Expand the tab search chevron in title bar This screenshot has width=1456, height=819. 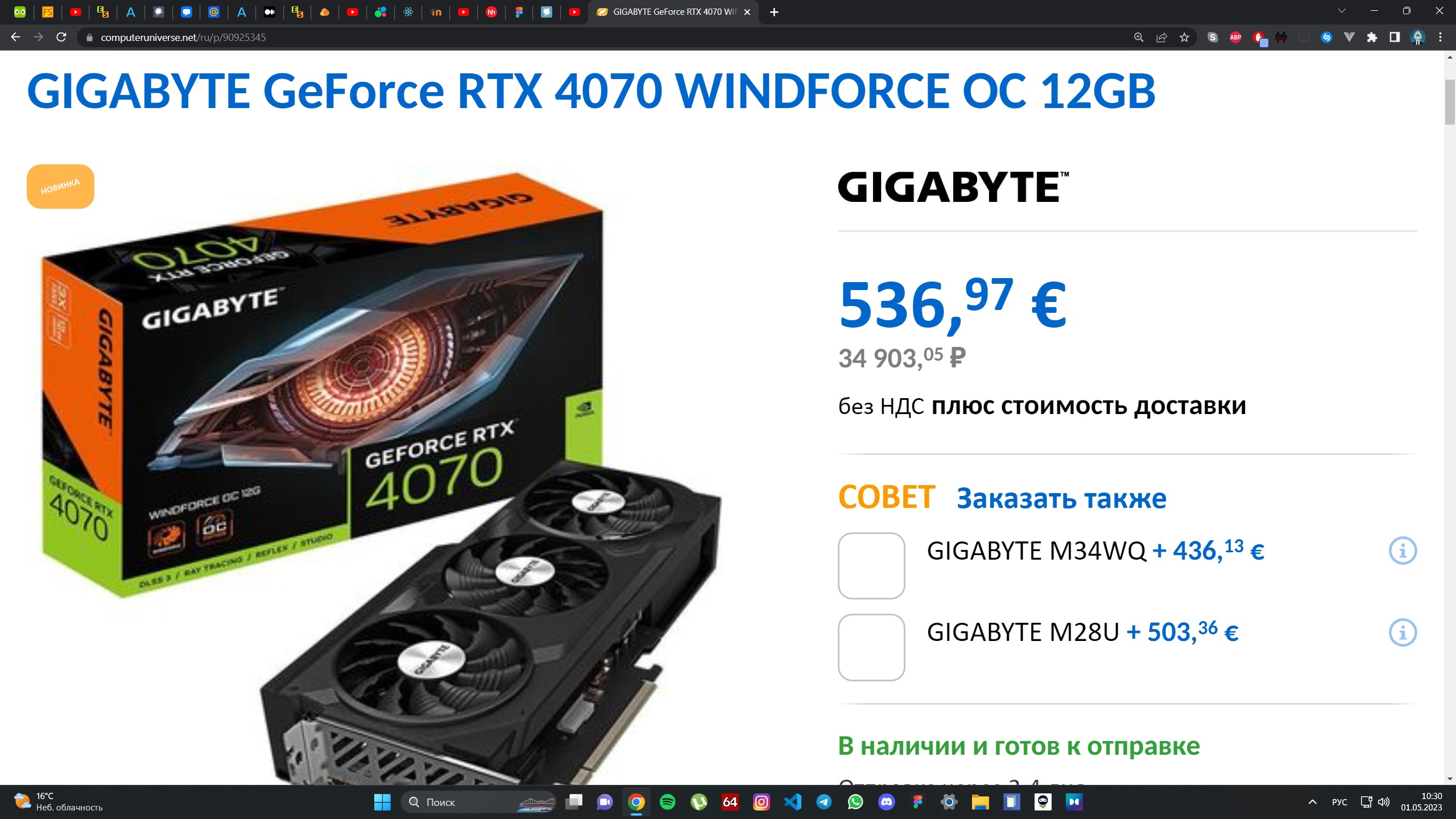click(1342, 11)
